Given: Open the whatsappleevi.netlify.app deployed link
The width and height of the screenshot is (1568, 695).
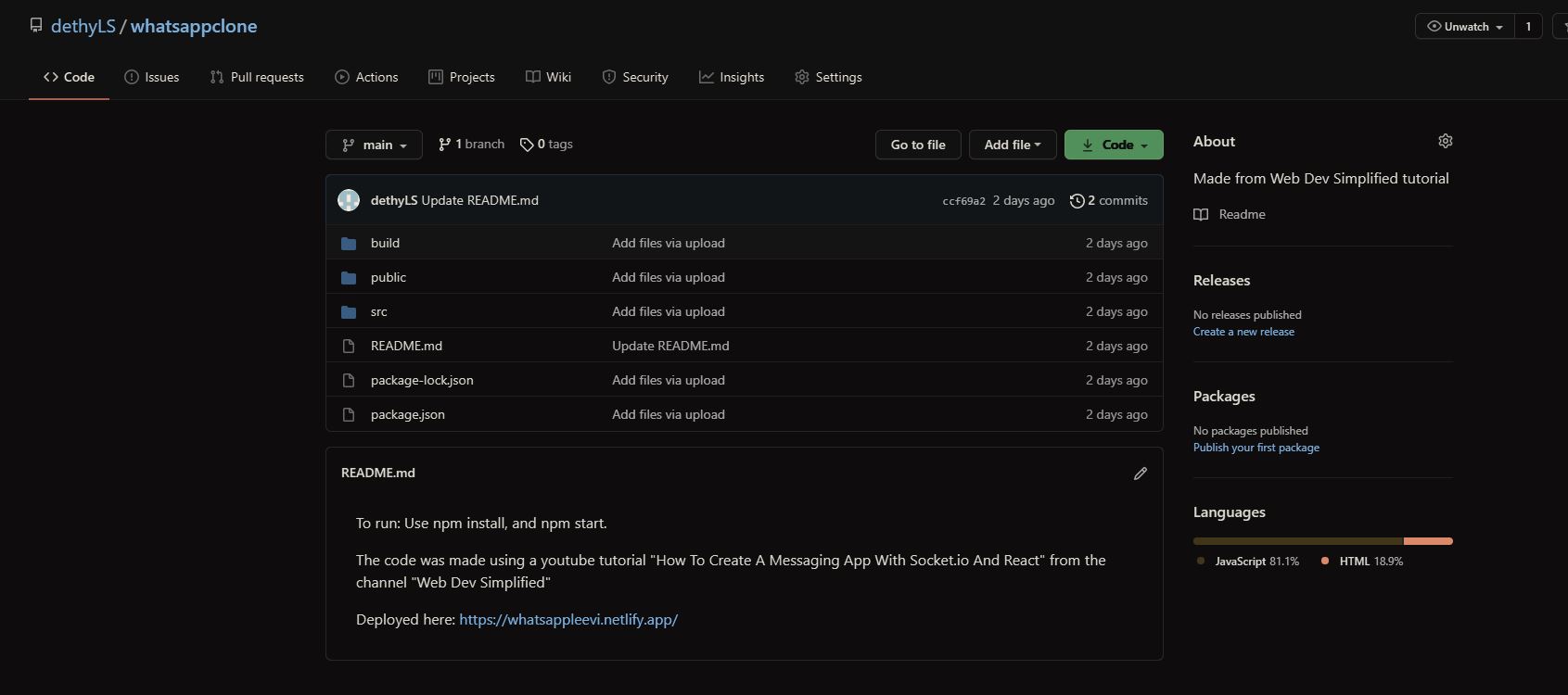Looking at the screenshot, I should (568, 619).
